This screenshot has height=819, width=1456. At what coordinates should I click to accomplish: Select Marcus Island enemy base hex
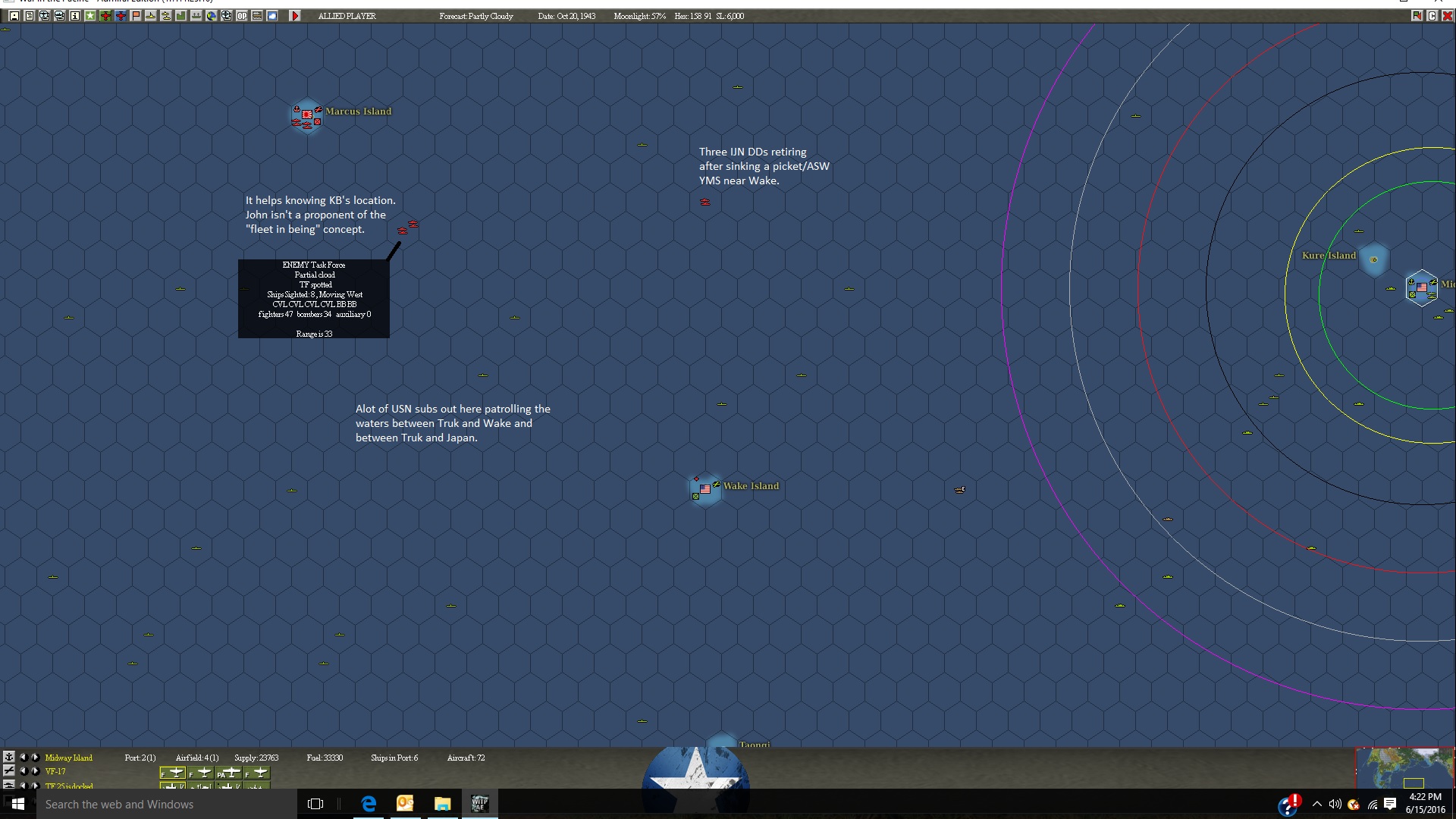pyautogui.click(x=306, y=115)
